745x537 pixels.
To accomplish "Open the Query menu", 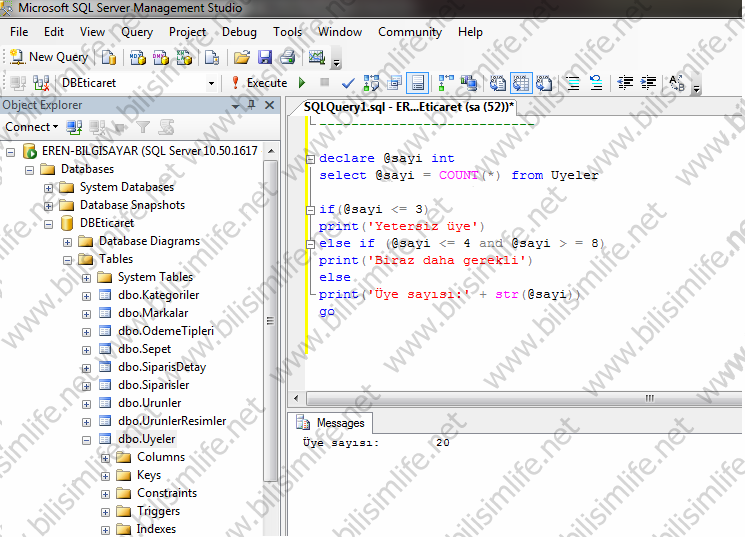I will tap(137, 32).
